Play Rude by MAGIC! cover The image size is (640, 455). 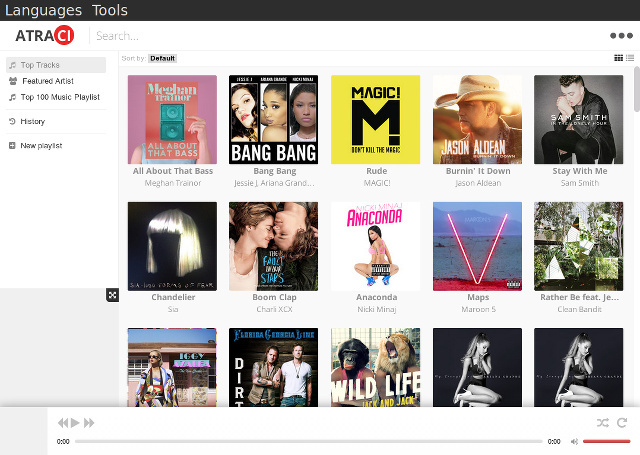pyautogui.click(x=376, y=120)
